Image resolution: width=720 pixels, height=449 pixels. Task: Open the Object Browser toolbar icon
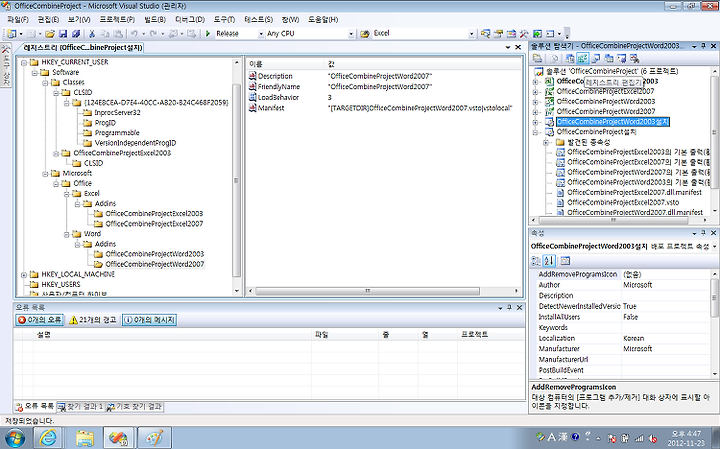512,34
